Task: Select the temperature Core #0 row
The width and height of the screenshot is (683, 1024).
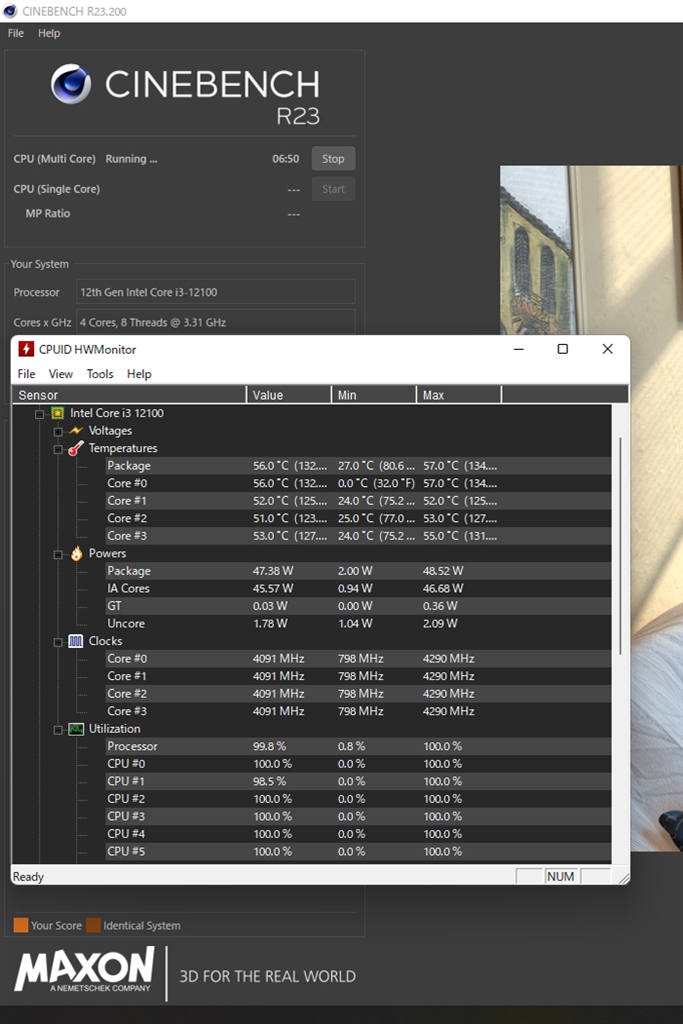Action: coord(358,483)
